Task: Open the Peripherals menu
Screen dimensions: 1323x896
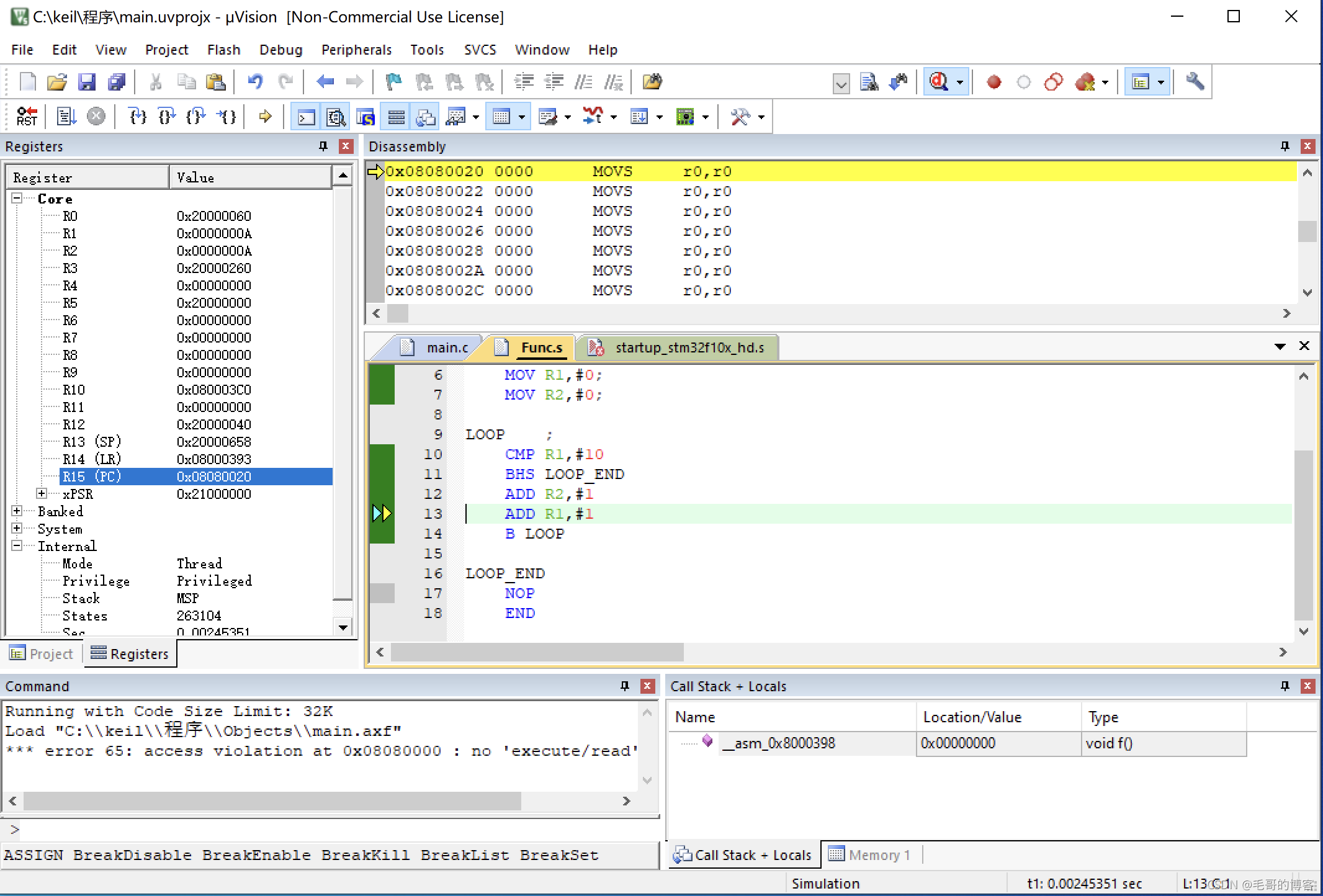Action: (356, 50)
